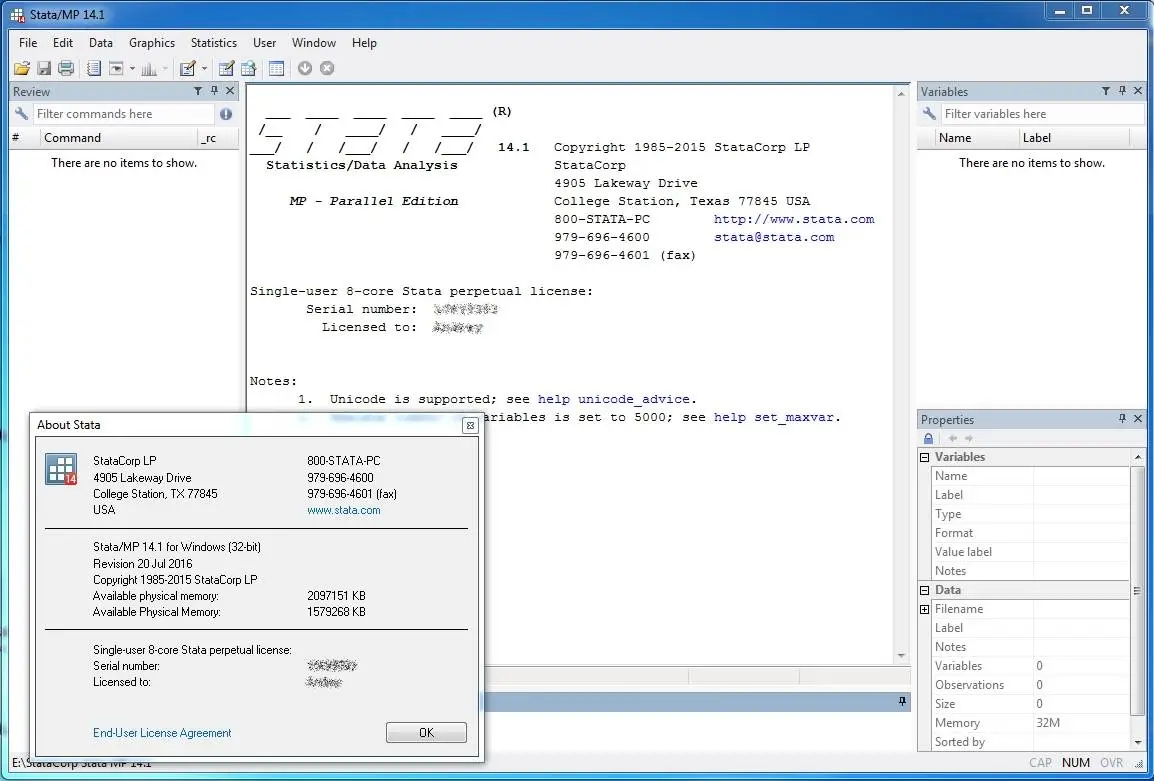Viewport: 1154px width, 781px height.
Task: Click the Results window scroll down arrow
Action: coord(902,656)
